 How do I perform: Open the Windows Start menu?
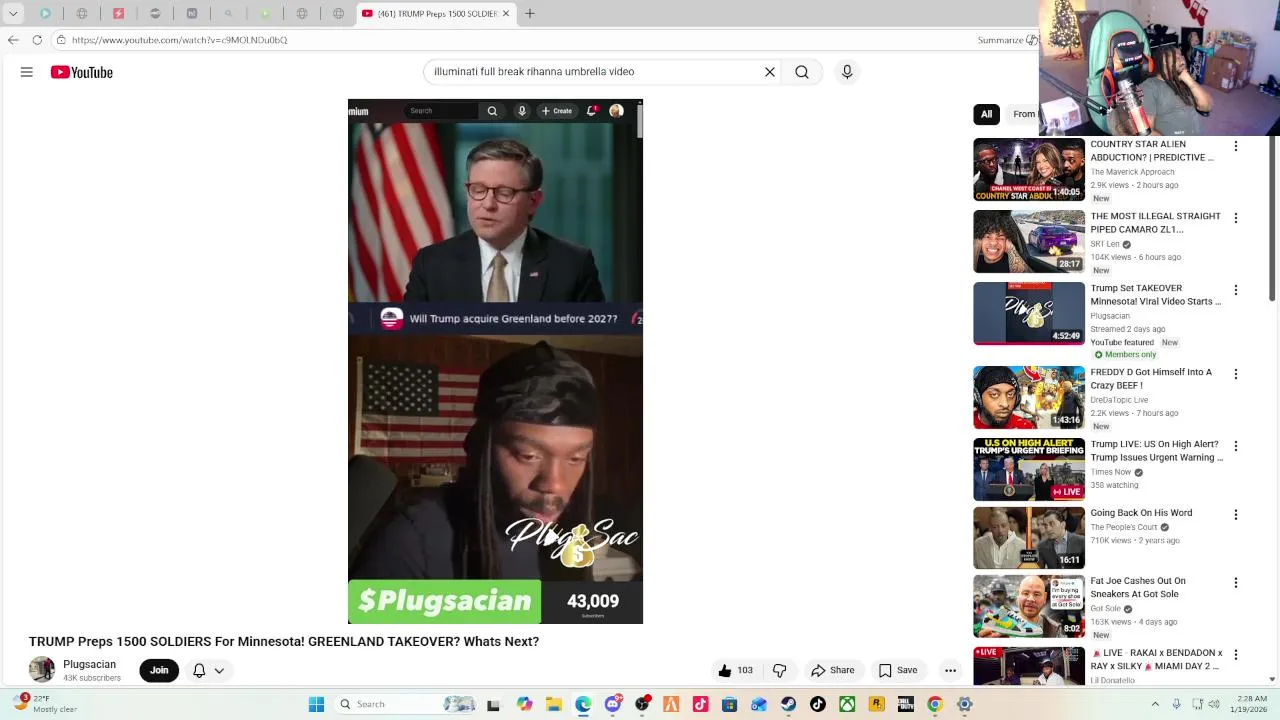click(316, 704)
